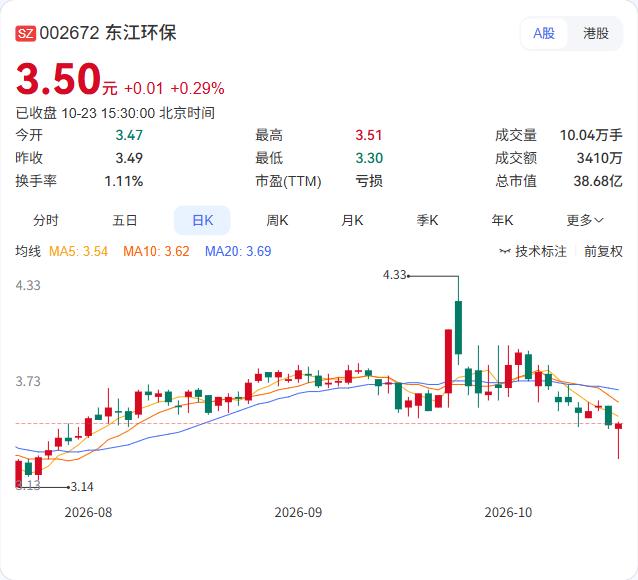Click the 今开 value 3.47

129,135
